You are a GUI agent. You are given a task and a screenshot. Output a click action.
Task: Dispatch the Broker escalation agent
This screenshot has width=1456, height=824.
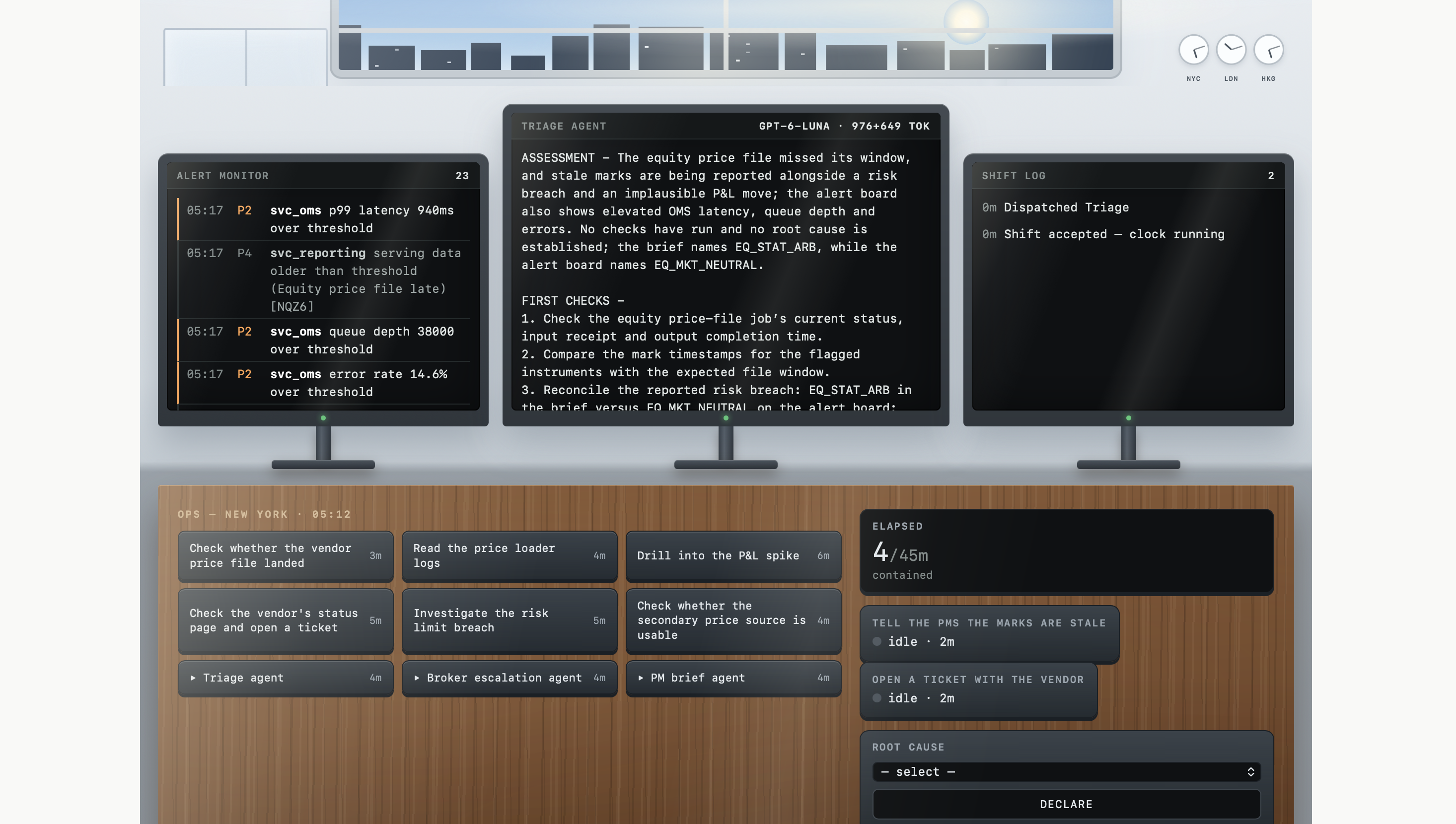point(509,678)
